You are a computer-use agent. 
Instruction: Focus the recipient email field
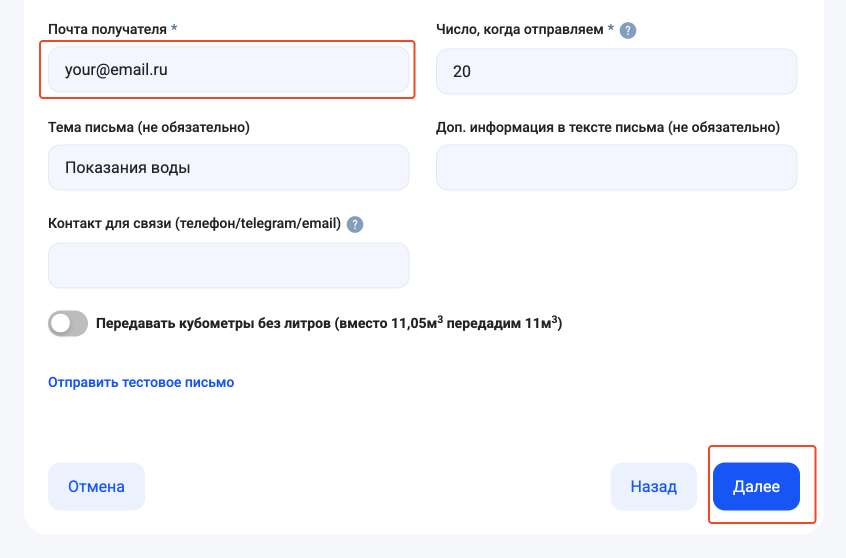[x=228, y=71]
